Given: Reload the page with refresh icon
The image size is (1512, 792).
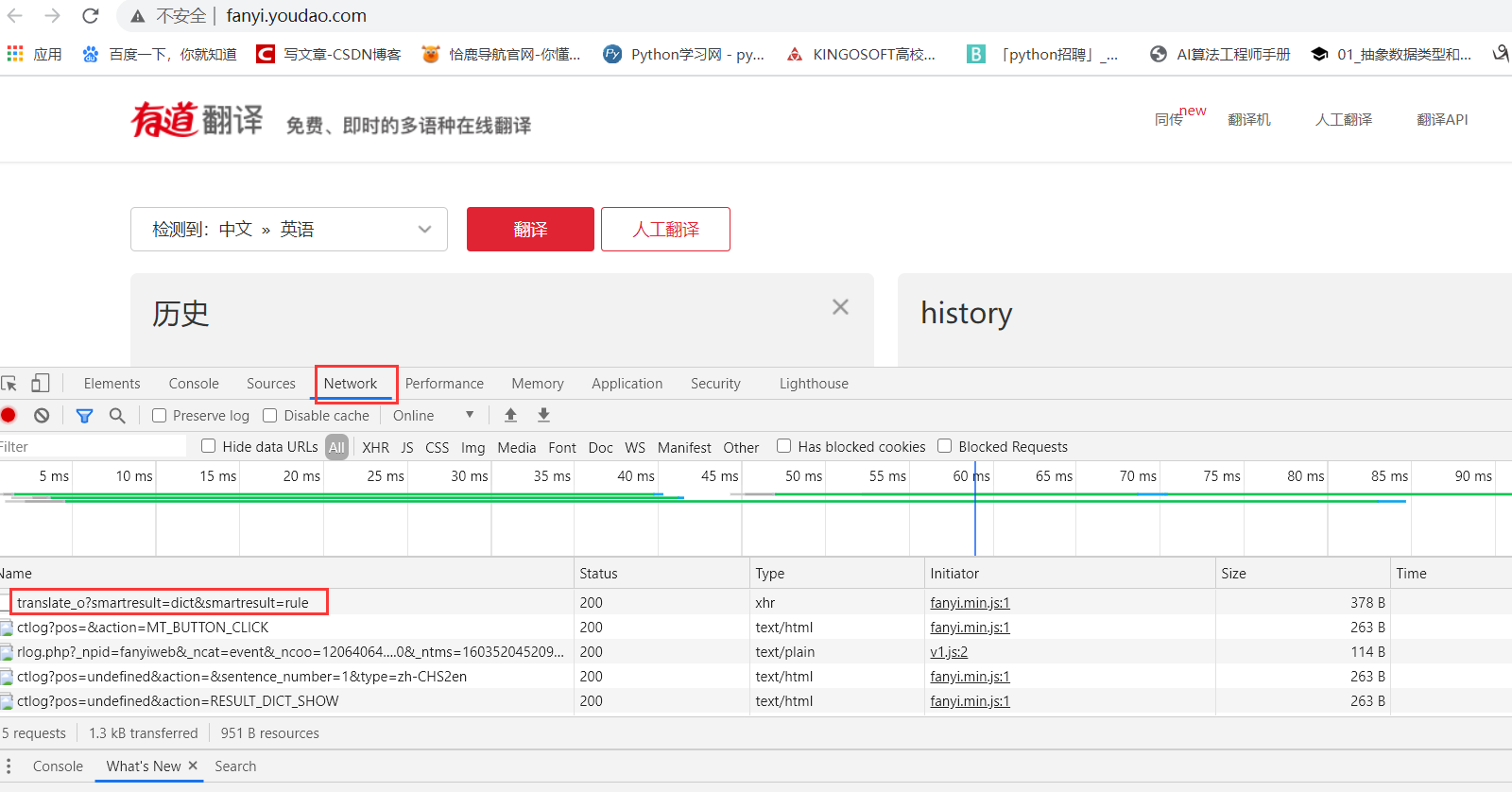Looking at the screenshot, I should click(x=90, y=15).
